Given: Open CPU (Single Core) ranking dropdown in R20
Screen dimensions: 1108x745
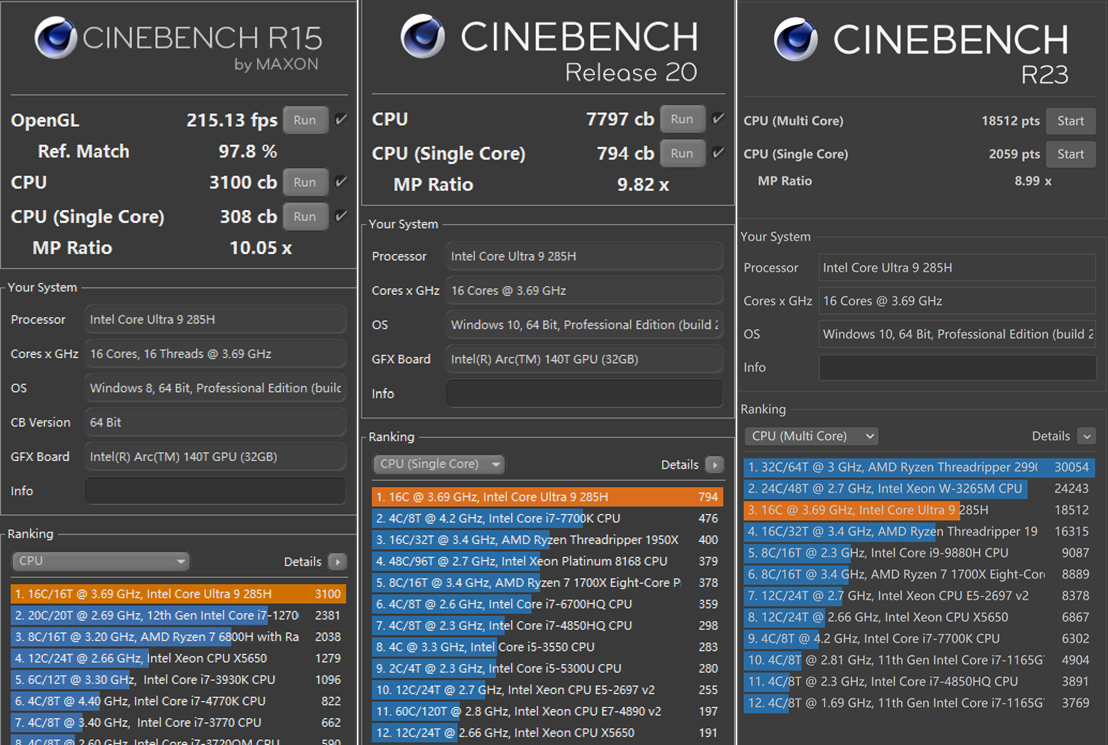Looking at the screenshot, I should (439, 464).
